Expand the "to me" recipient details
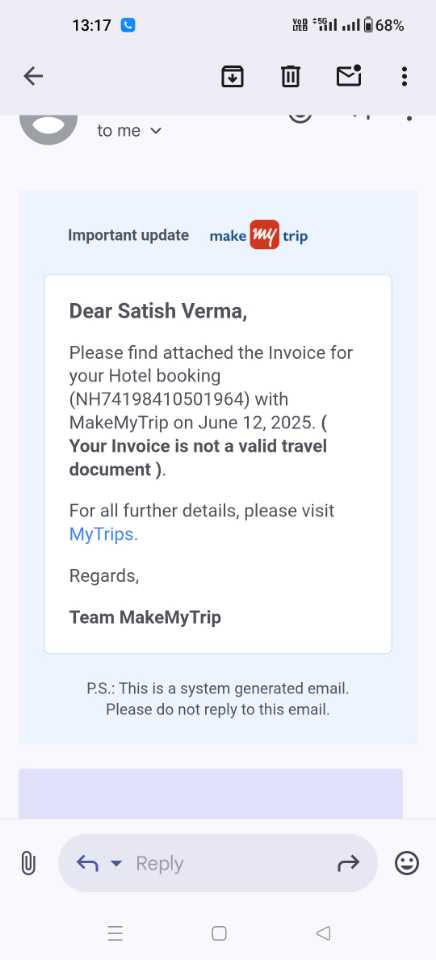 click(129, 130)
